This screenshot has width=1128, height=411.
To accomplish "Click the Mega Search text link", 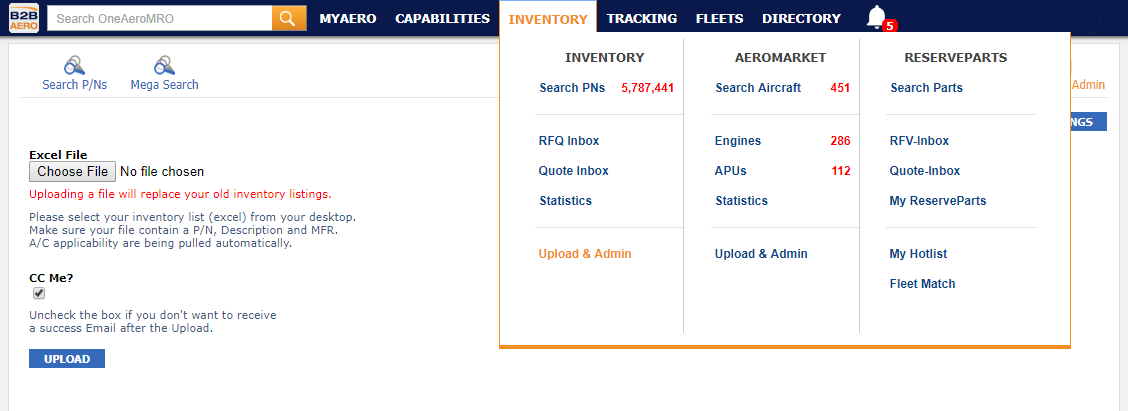I will tap(165, 84).
